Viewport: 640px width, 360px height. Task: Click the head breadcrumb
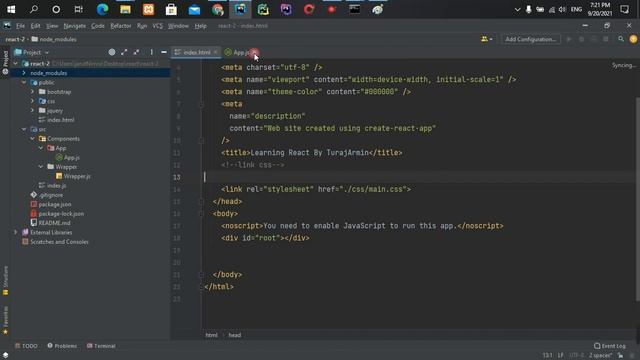point(235,335)
